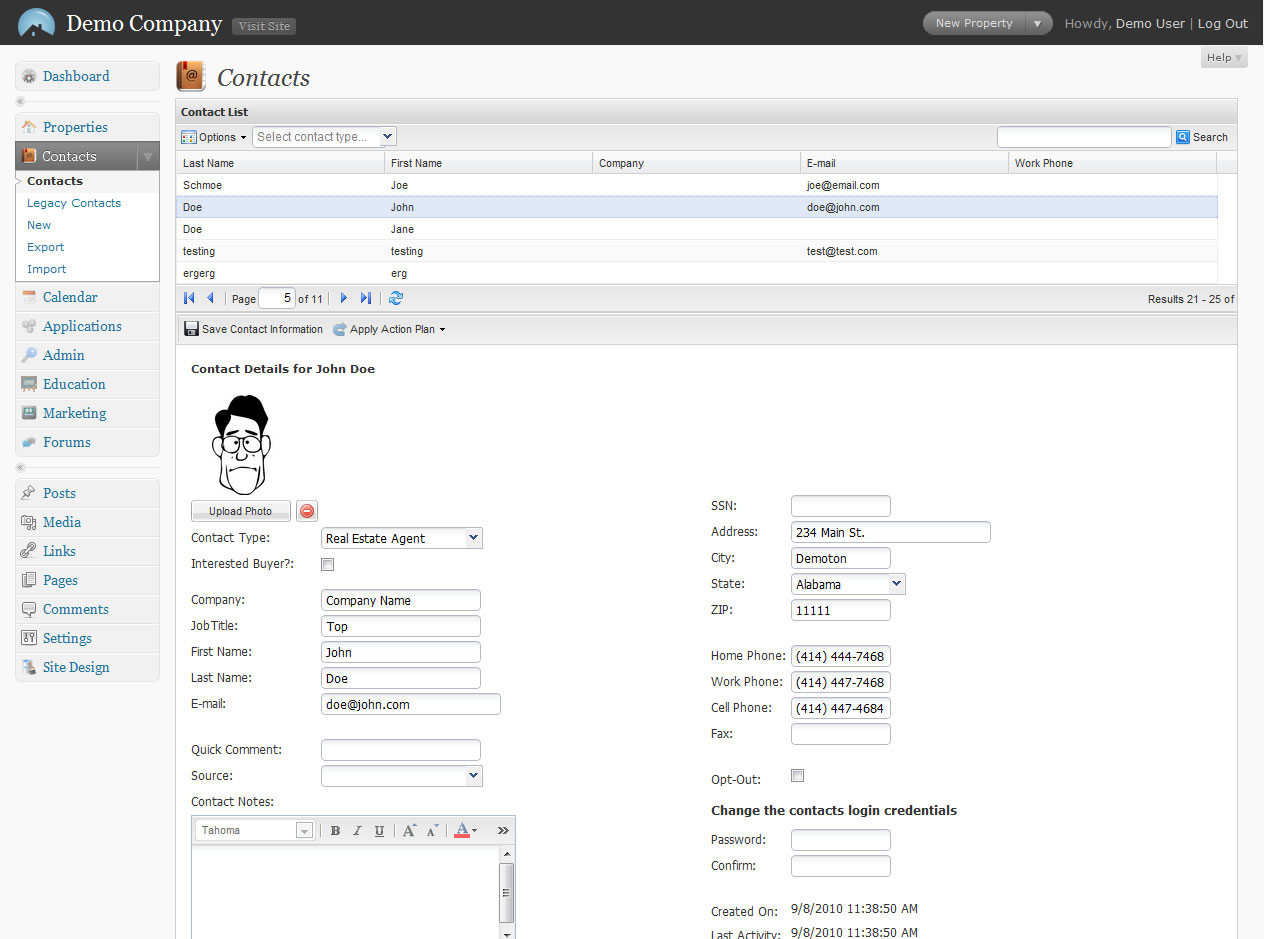Enable the Interested Buyer checkbox
This screenshot has height=939, width=1264.
[327, 564]
